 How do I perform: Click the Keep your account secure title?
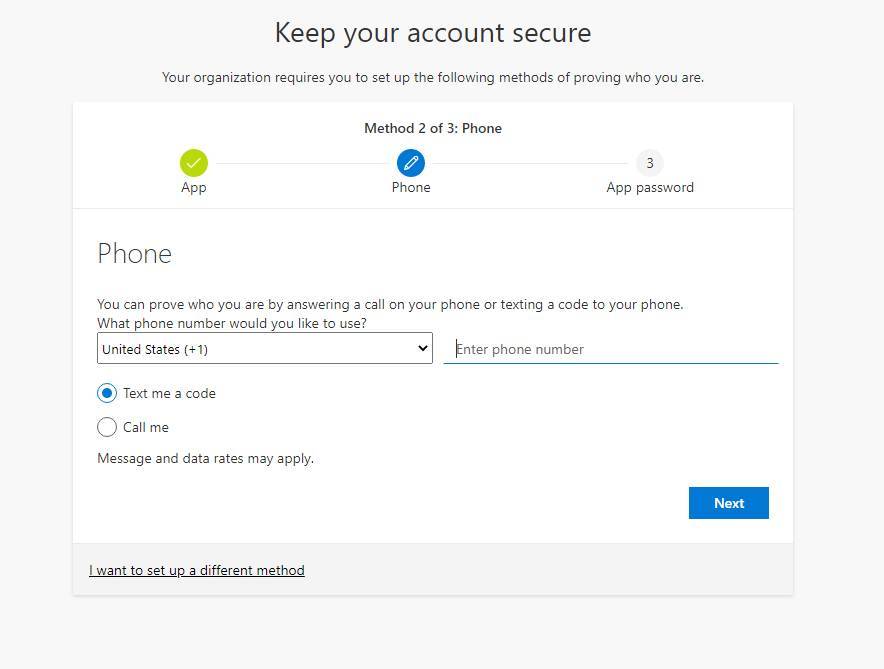[433, 33]
